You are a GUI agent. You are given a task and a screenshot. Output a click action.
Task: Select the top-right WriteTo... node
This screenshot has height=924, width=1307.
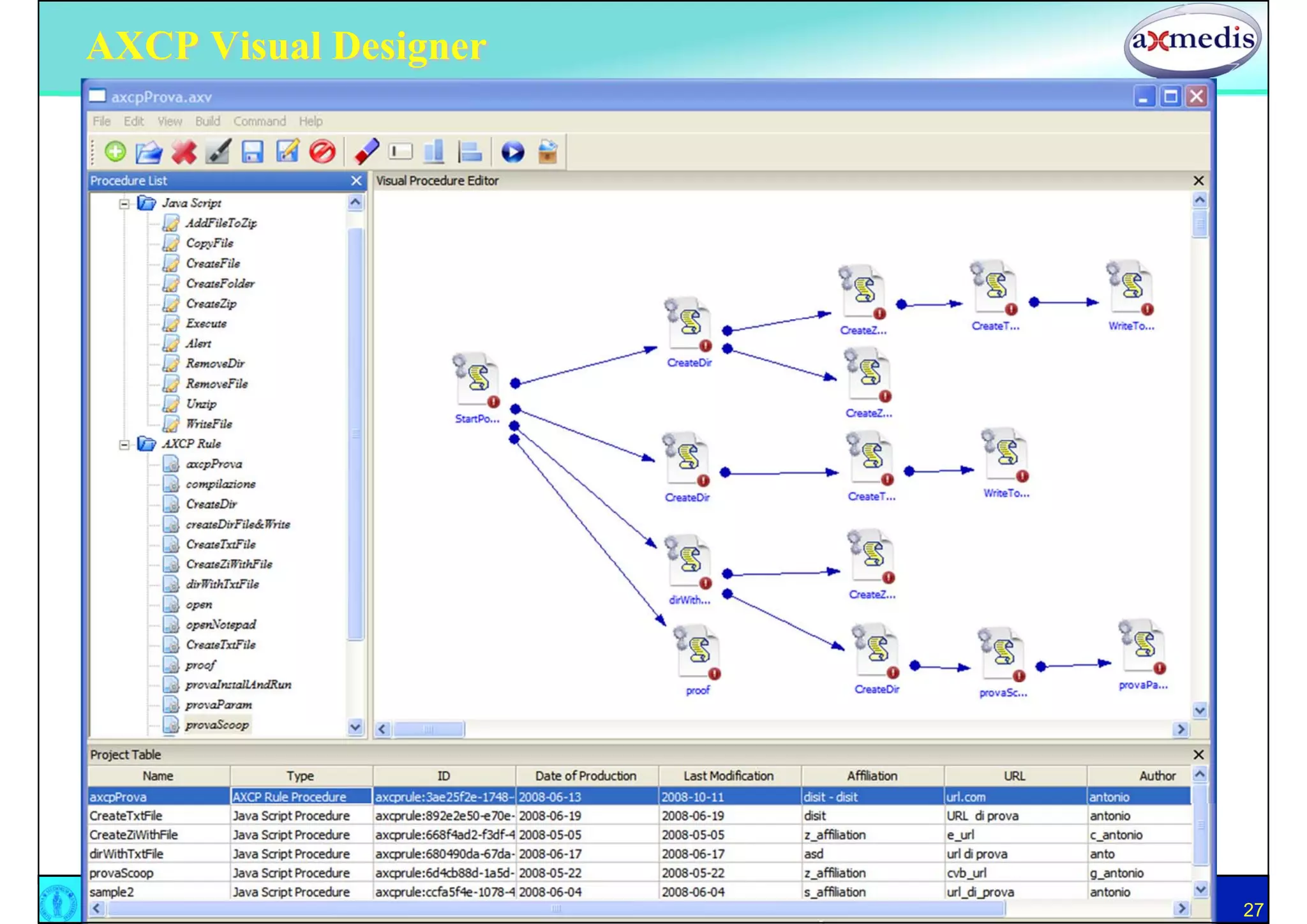click(x=1131, y=295)
